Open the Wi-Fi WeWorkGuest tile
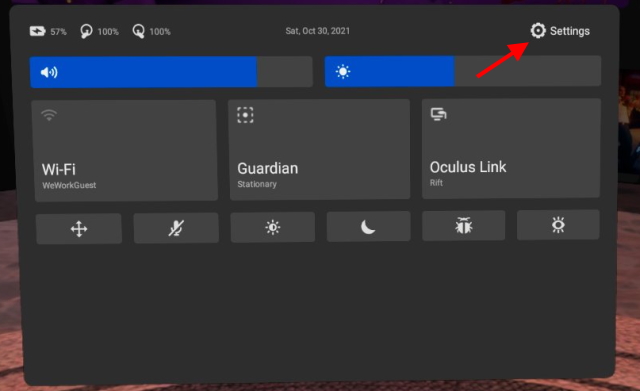640x391 pixels. point(126,151)
